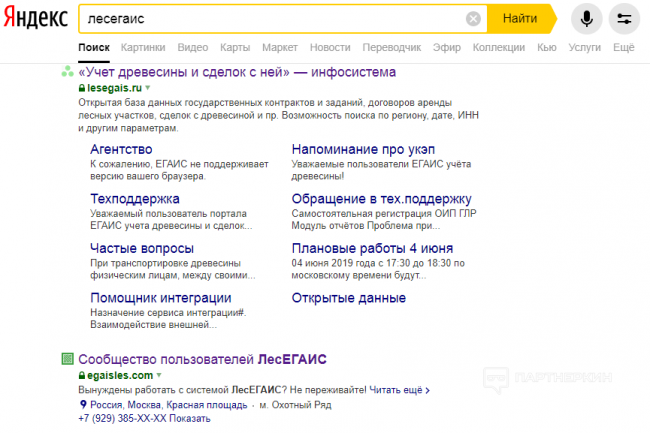The height and width of the screenshot is (433, 650).
Task: Click the lesegais.ru green favicon icon
Action: point(67,72)
